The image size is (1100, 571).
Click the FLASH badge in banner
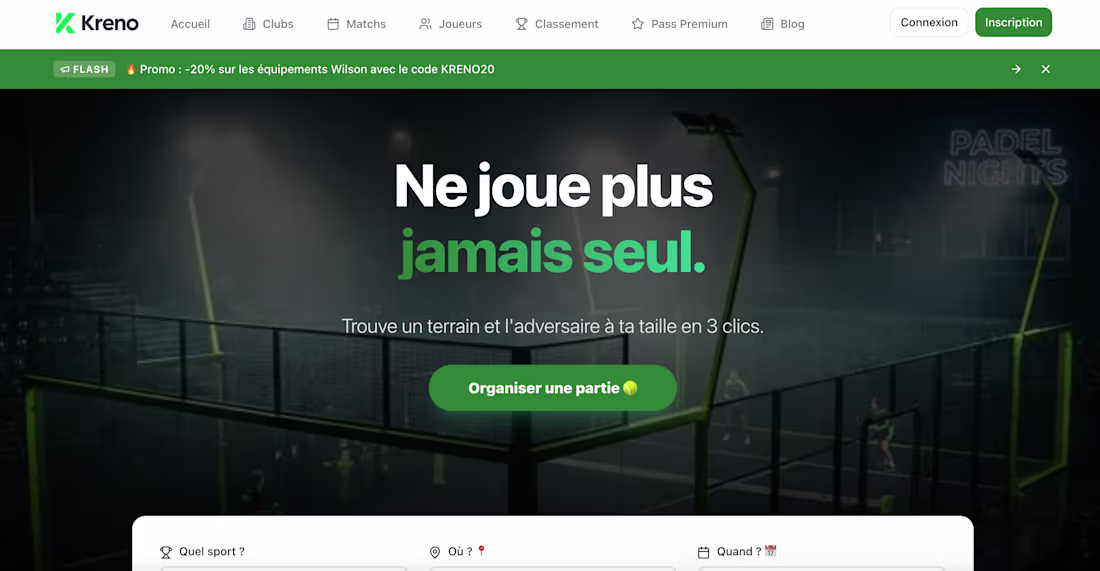(x=84, y=69)
